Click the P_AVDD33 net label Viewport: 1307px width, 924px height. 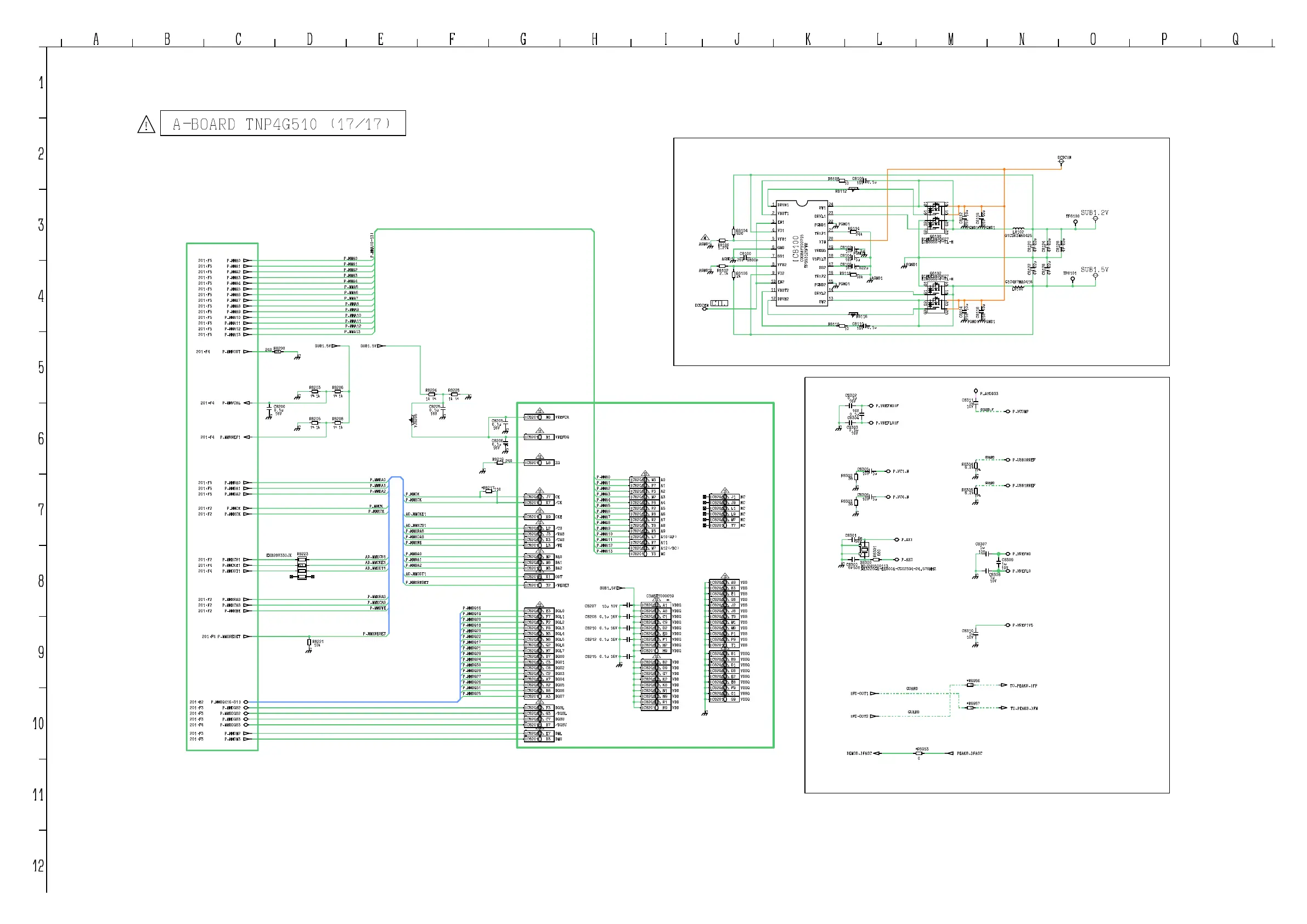click(x=989, y=393)
